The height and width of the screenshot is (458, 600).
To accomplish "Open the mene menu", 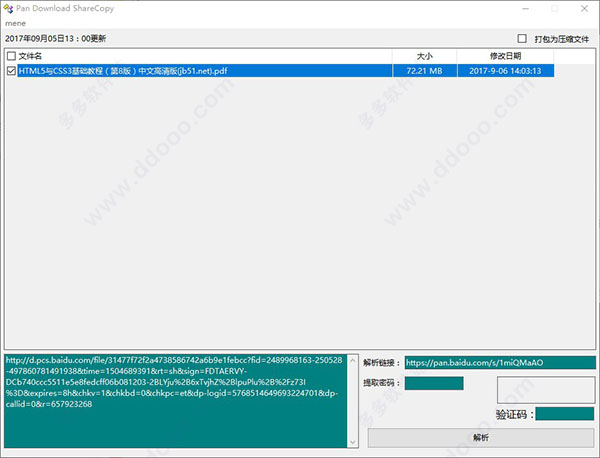I will (x=15, y=23).
